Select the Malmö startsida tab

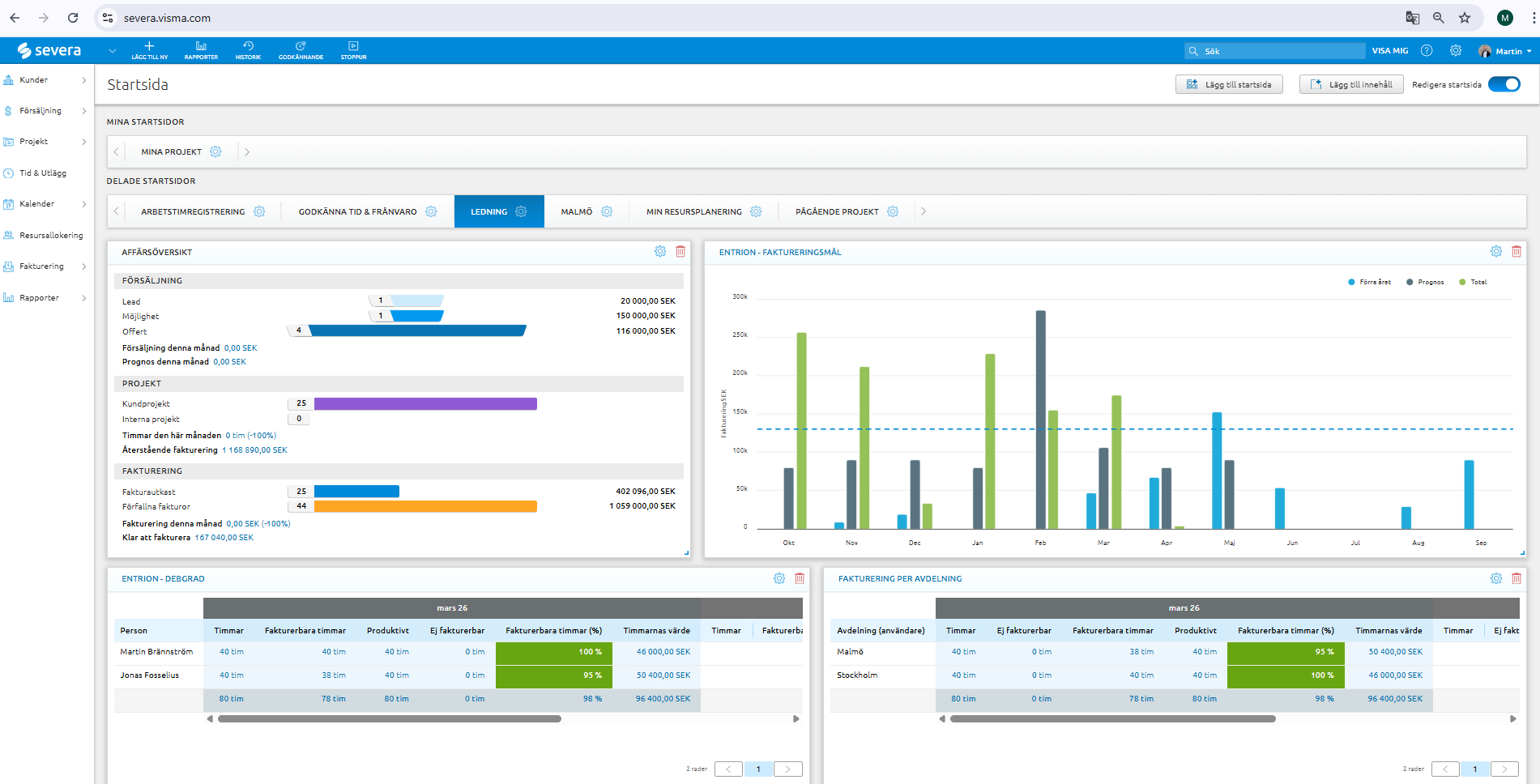pos(577,211)
